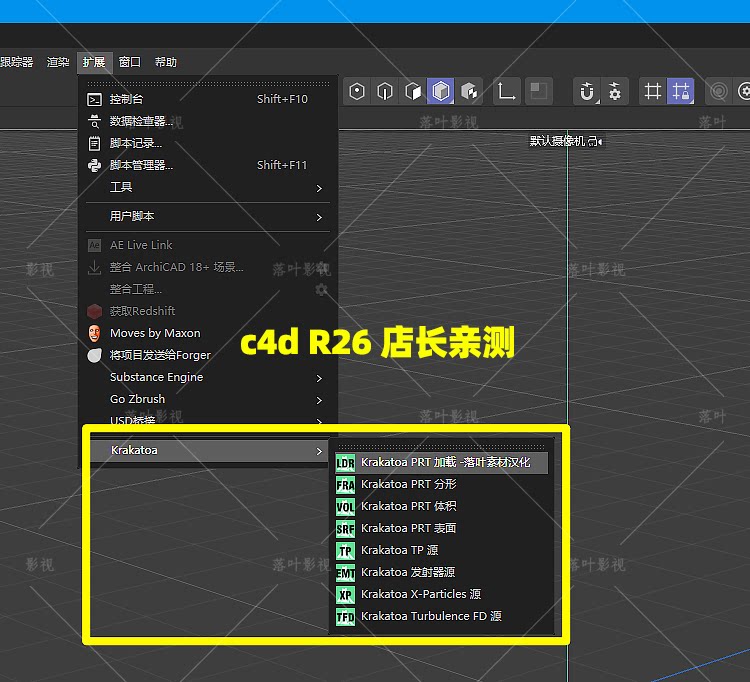Screen dimensions: 750x682
Task: Choose Krakatoa PRT 体积
Action: coord(441,506)
